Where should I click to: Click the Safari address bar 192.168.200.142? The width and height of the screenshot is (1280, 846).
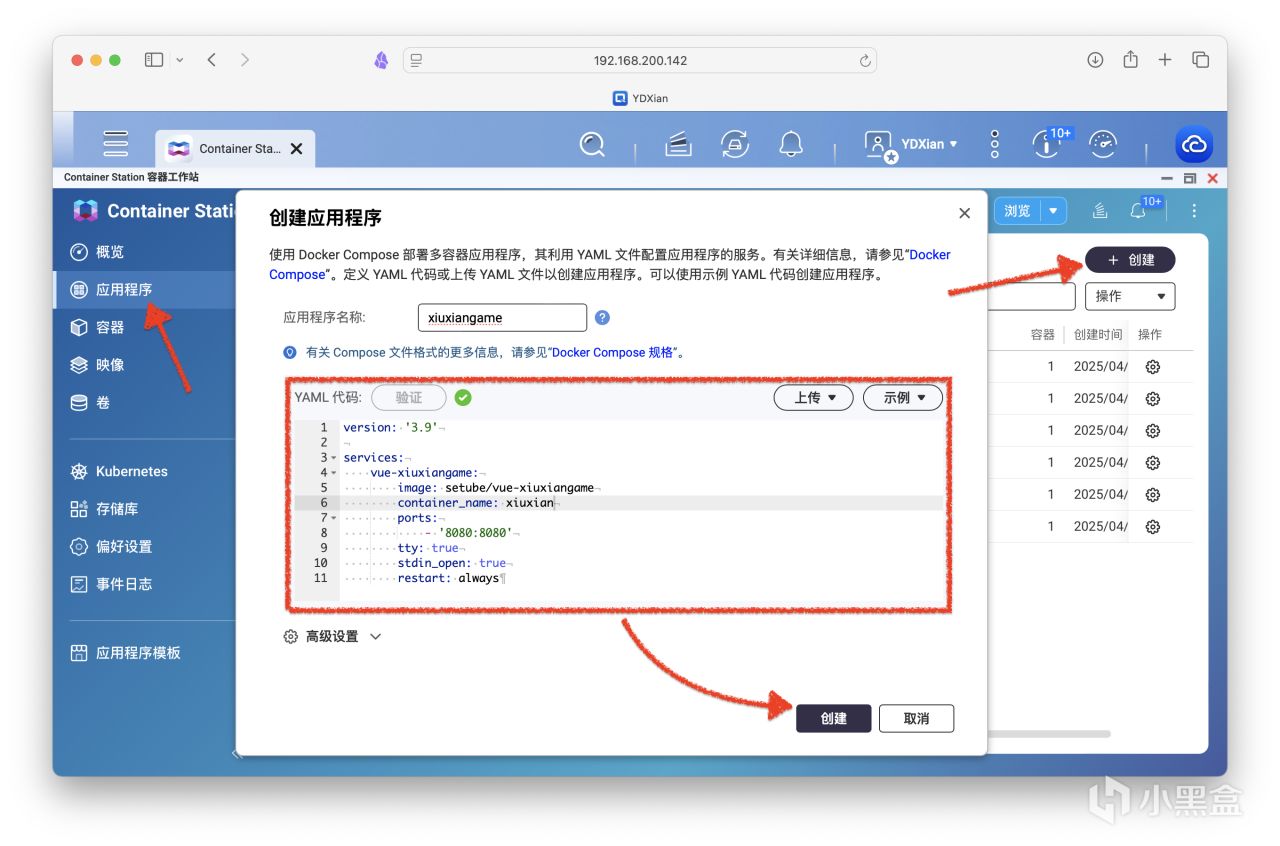[640, 60]
